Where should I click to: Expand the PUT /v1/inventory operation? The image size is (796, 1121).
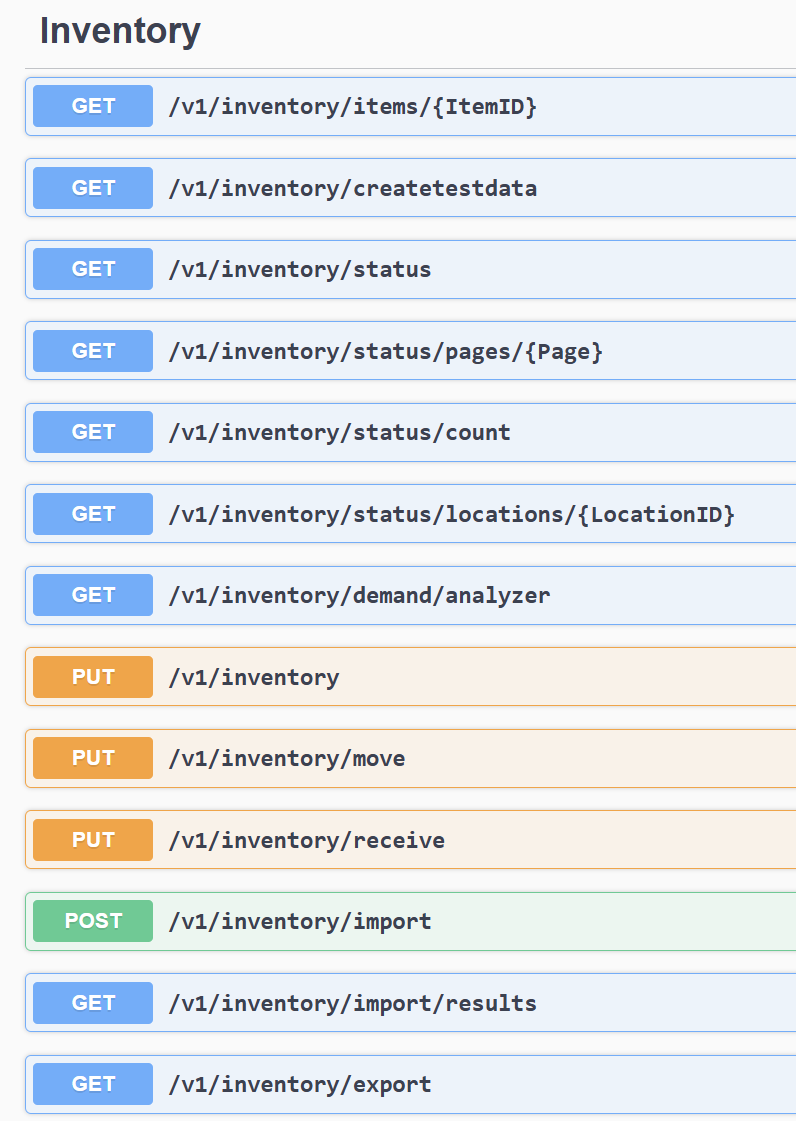pyautogui.click(x=254, y=677)
